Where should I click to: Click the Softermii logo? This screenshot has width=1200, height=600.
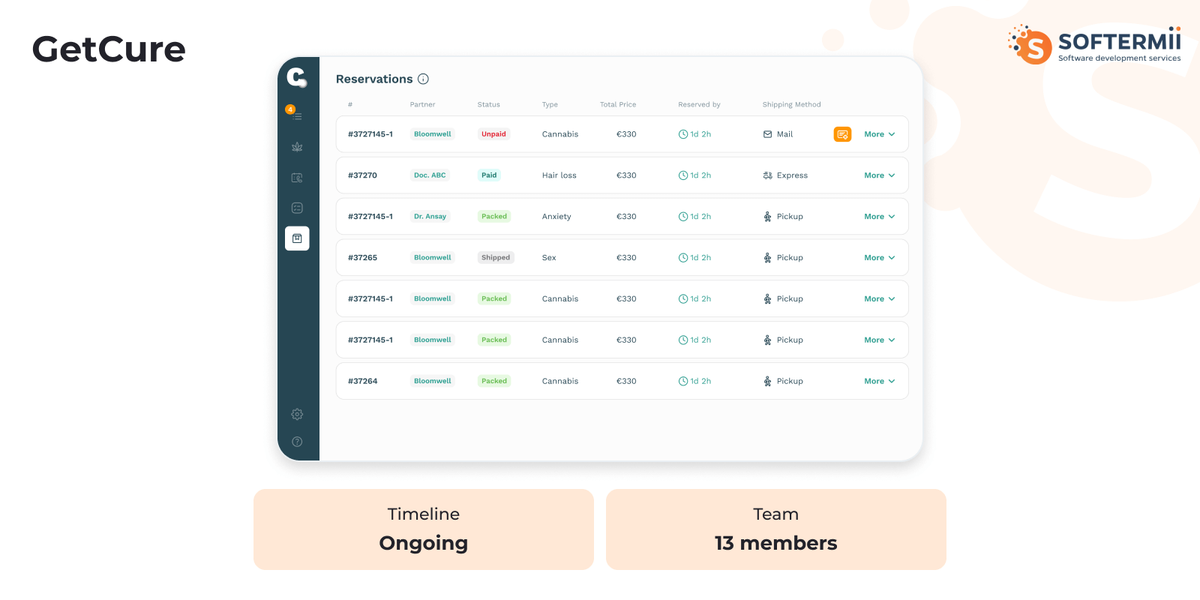point(1094,45)
